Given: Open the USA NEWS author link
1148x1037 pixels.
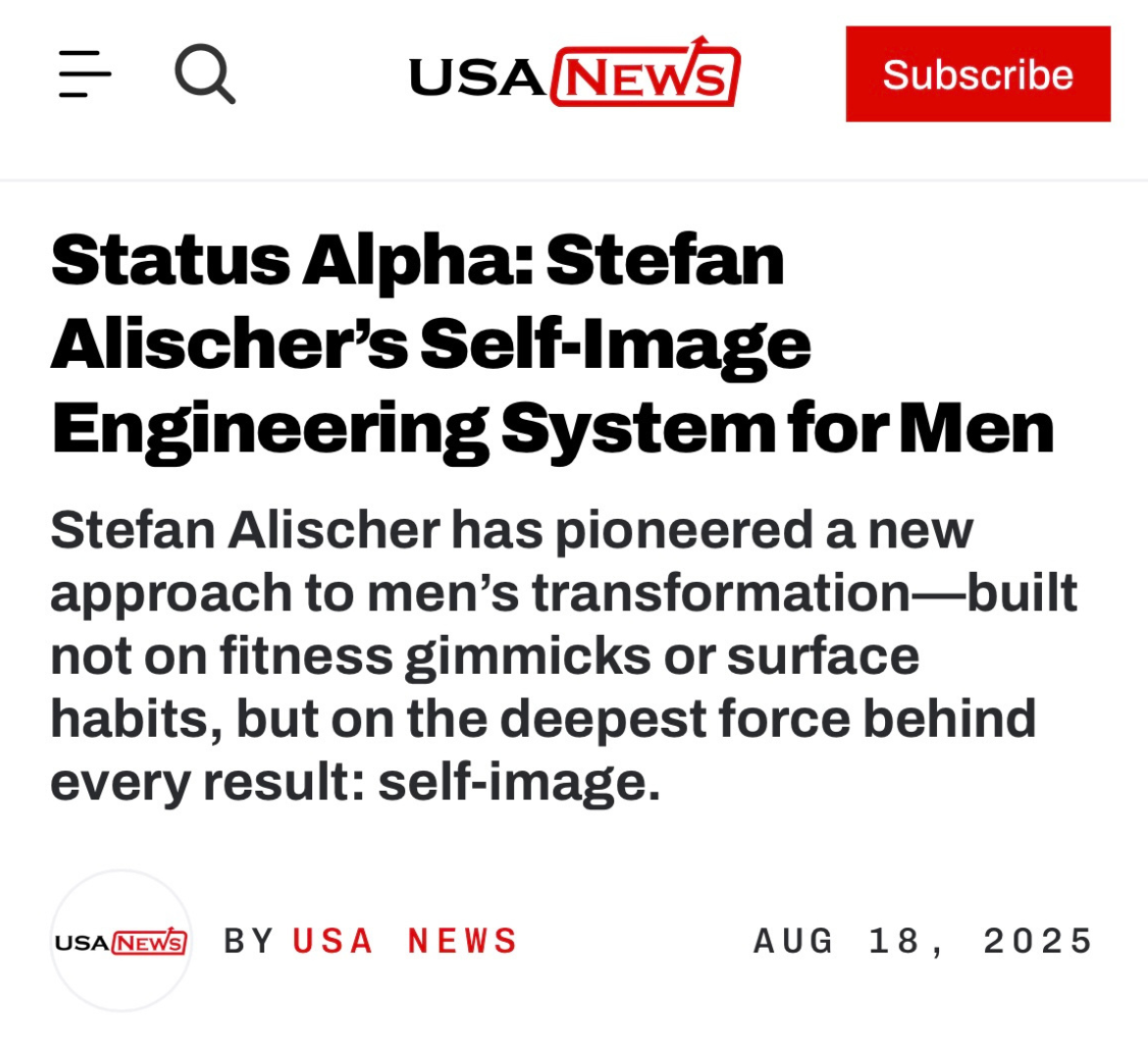Looking at the screenshot, I should click(x=405, y=941).
